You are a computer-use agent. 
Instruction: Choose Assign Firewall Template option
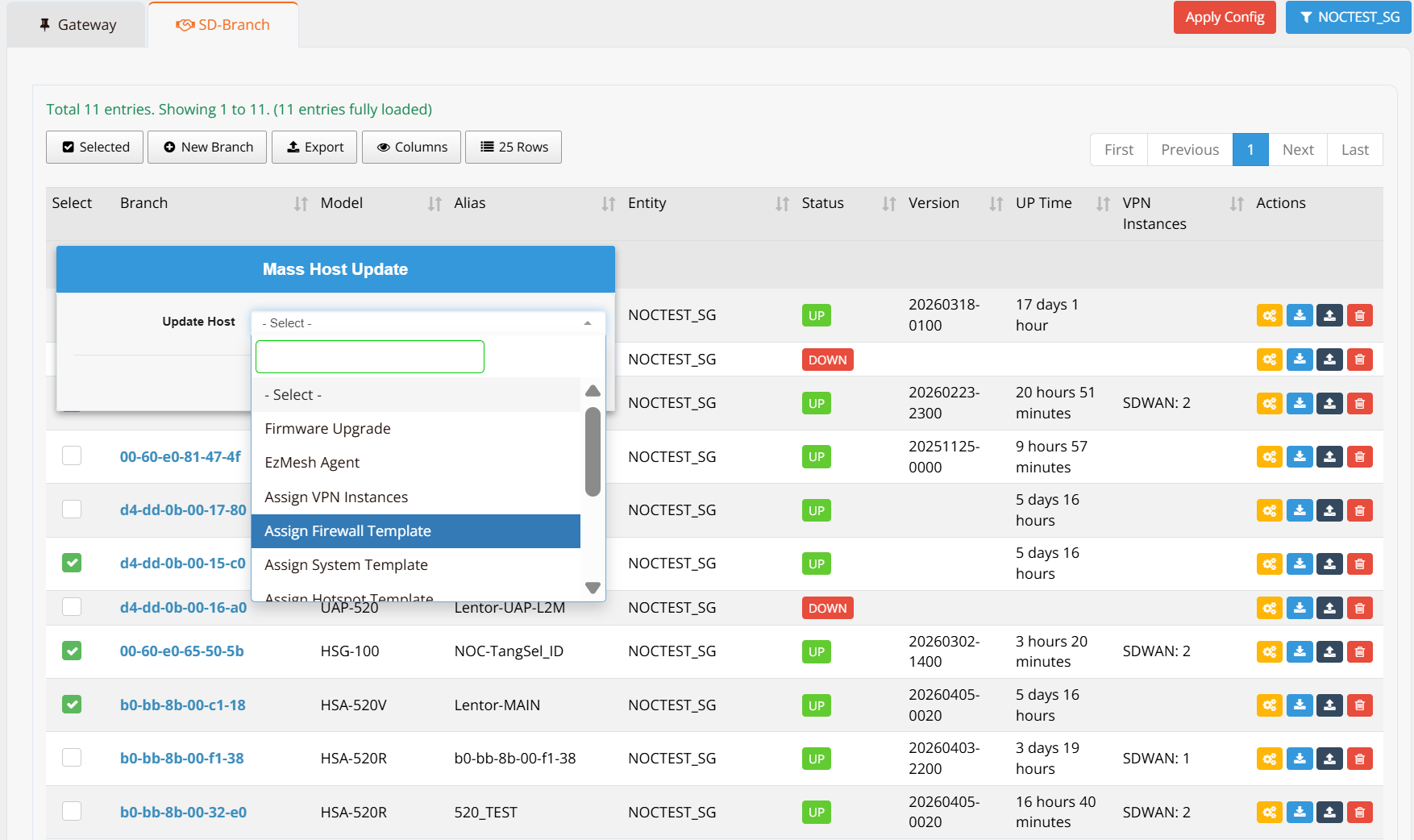(x=415, y=531)
